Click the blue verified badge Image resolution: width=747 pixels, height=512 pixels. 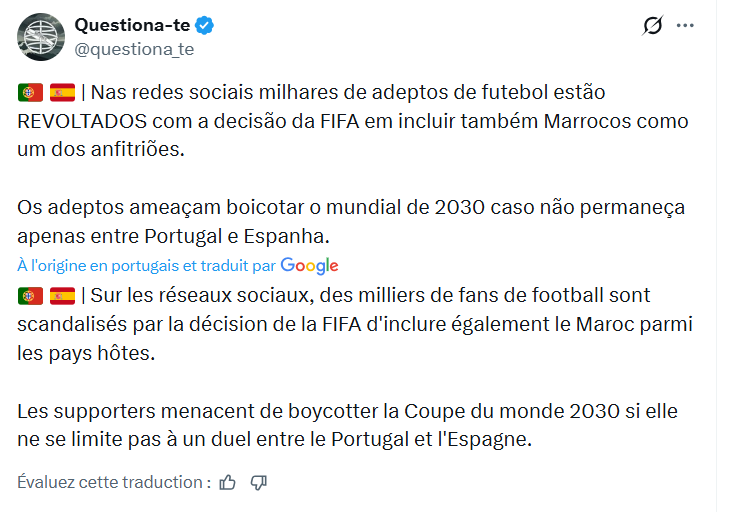click(202, 25)
